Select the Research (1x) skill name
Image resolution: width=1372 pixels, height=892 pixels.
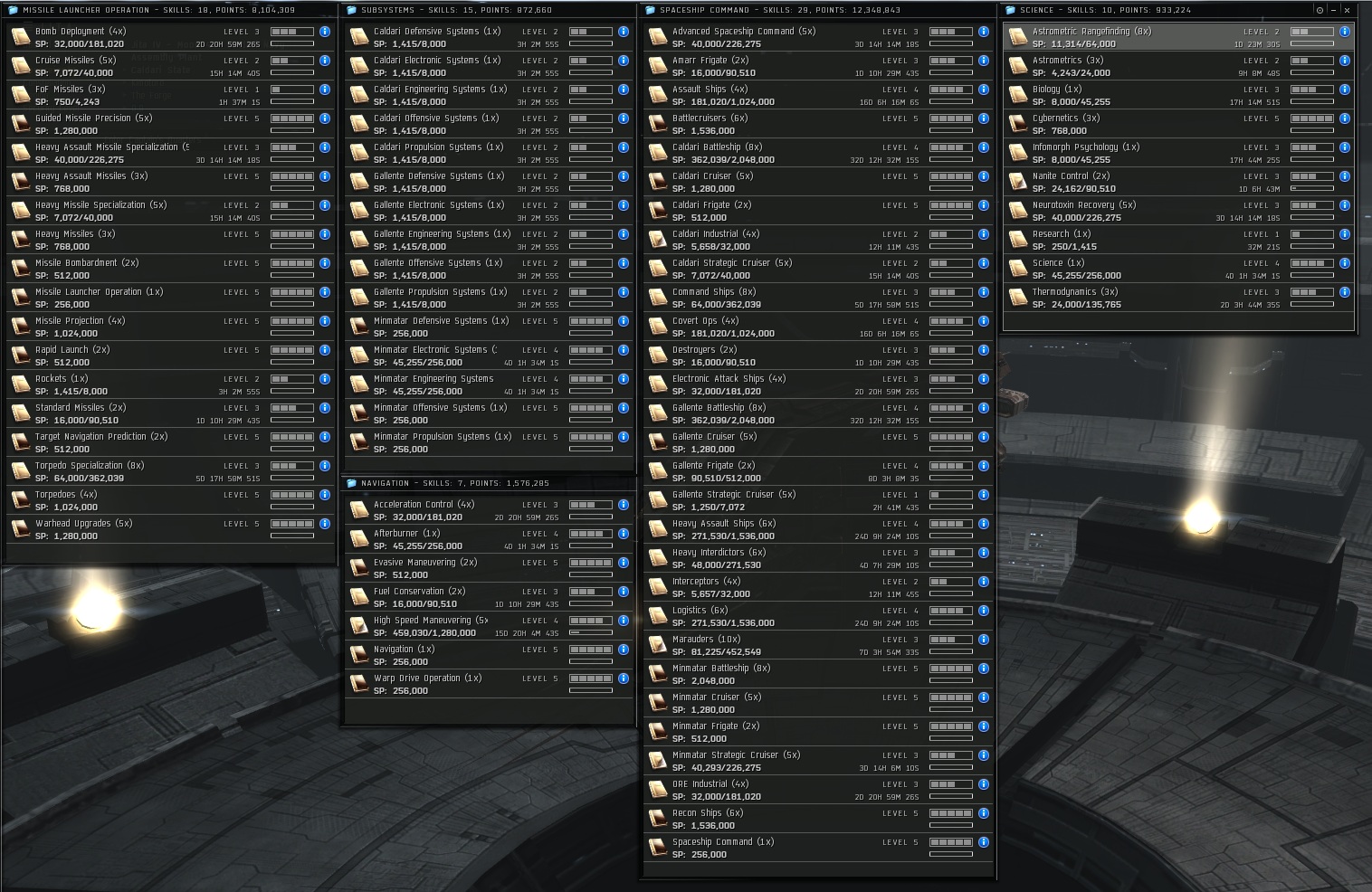(x=1062, y=234)
